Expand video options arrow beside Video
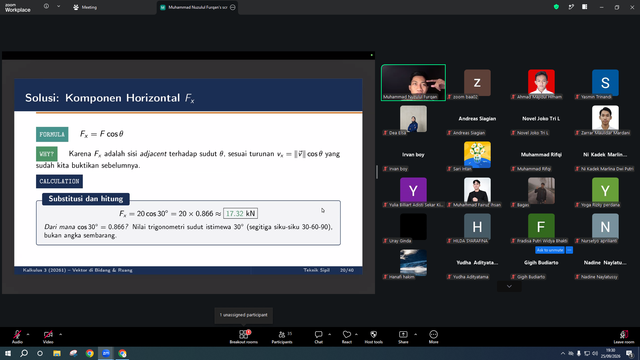 (60, 334)
